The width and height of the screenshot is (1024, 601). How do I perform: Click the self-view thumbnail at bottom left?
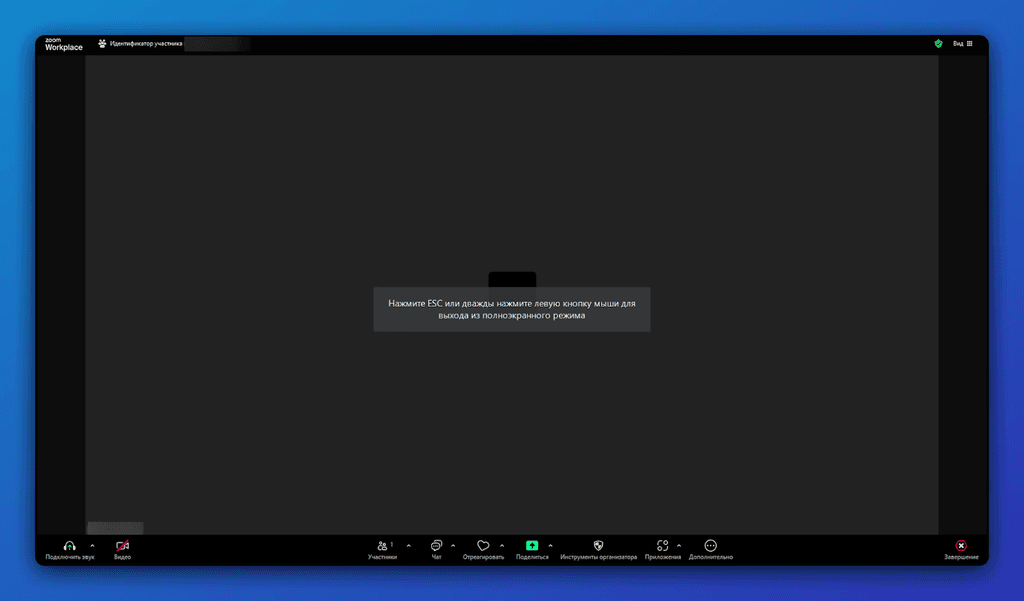(114, 527)
